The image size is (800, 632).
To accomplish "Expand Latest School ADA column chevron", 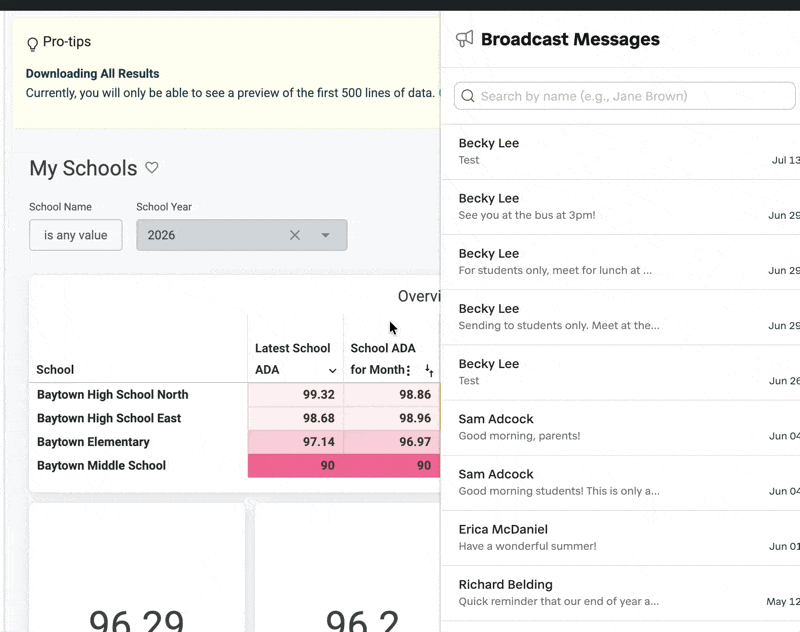I will pos(332,371).
